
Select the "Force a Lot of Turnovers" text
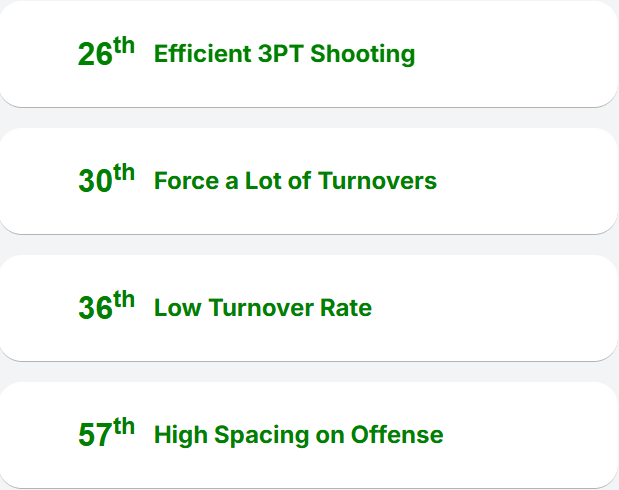click(295, 181)
